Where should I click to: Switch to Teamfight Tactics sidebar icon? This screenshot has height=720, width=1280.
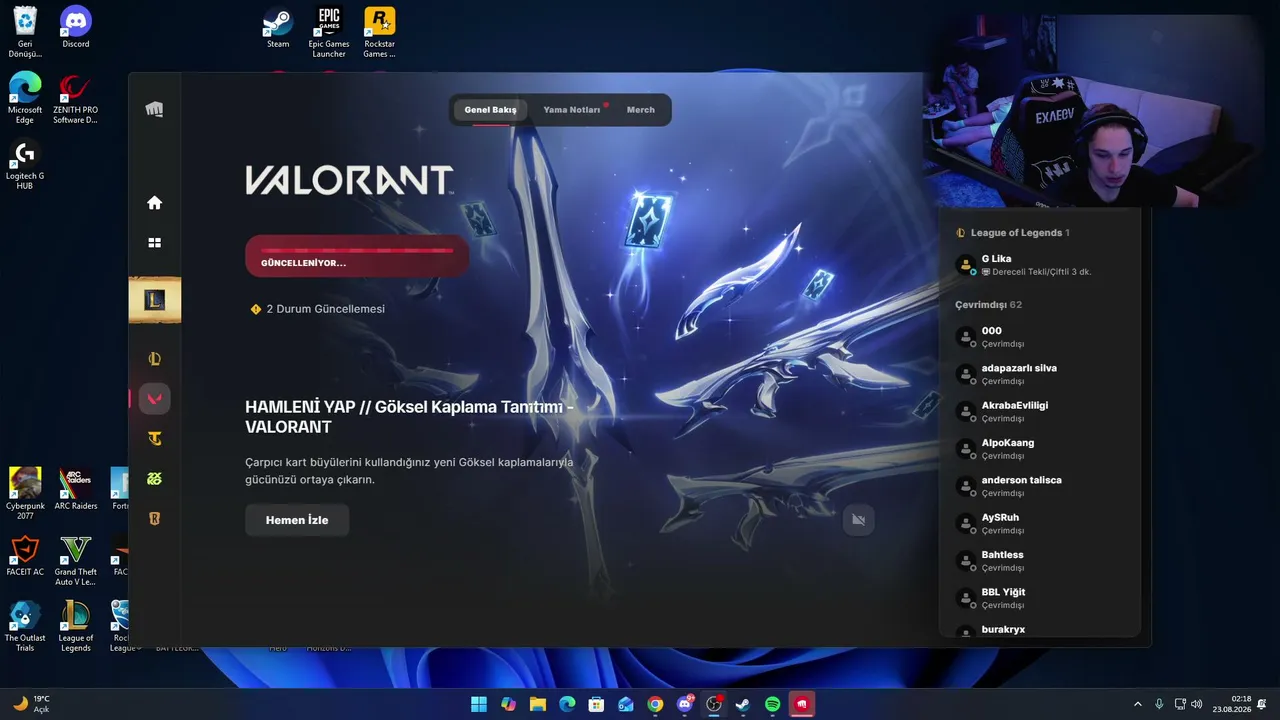point(154,439)
